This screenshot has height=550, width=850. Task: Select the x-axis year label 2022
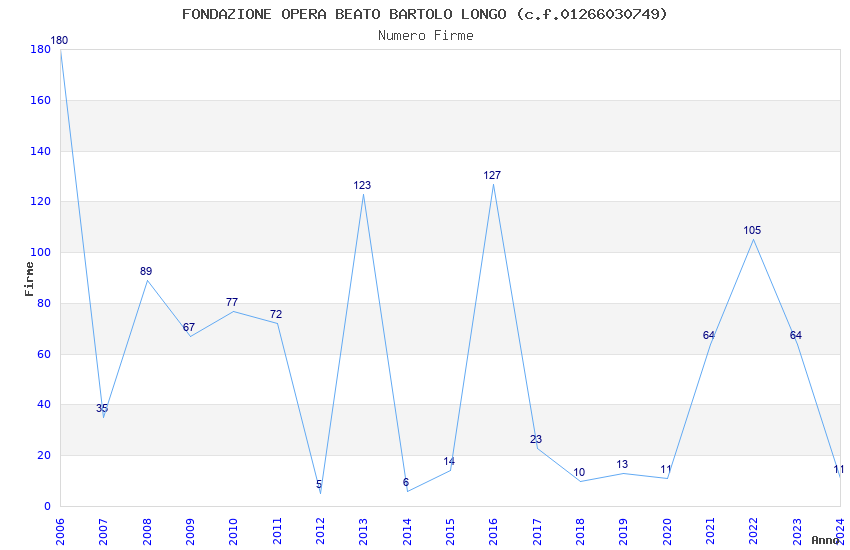(x=754, y=531)
